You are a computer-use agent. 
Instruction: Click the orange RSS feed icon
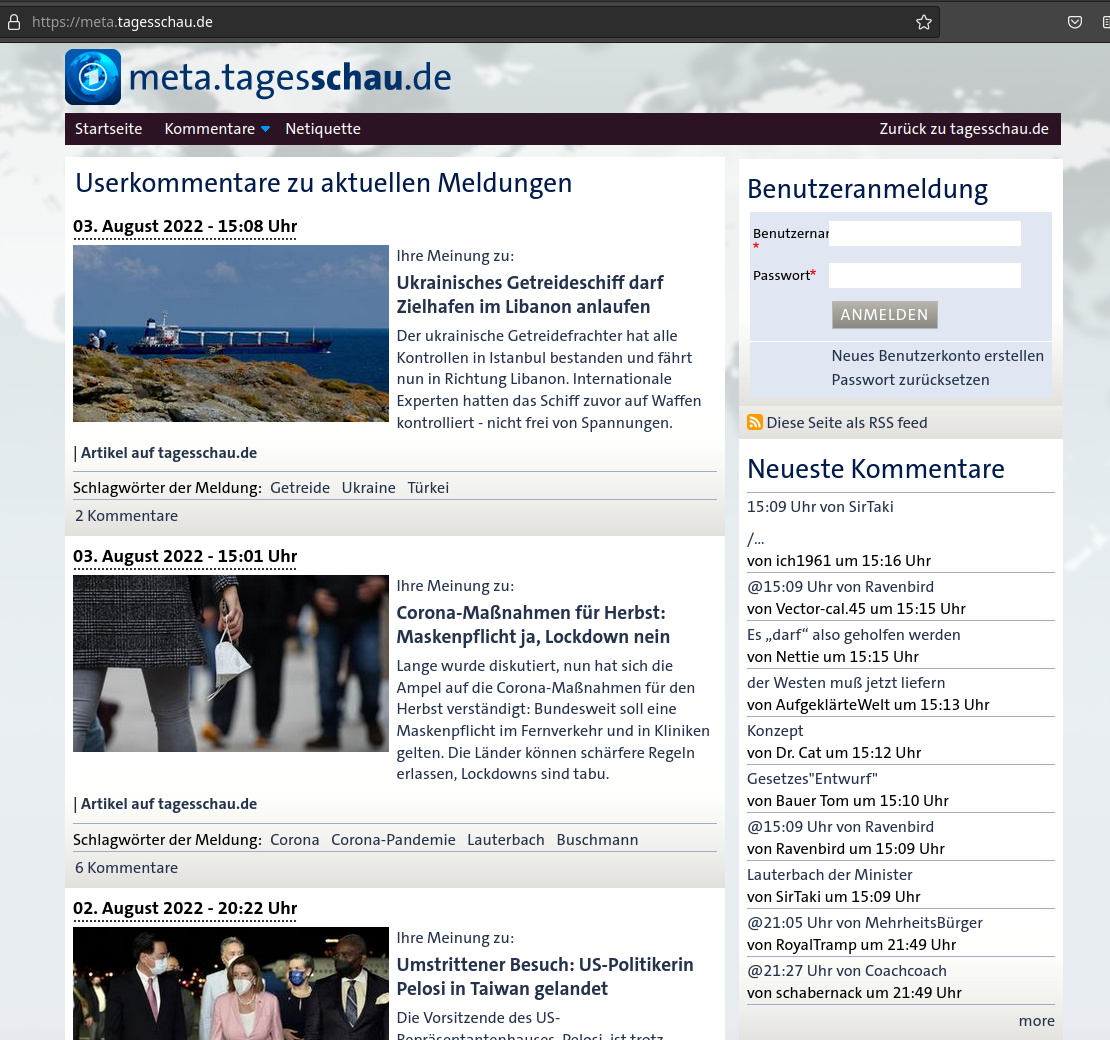click(755, 423)
